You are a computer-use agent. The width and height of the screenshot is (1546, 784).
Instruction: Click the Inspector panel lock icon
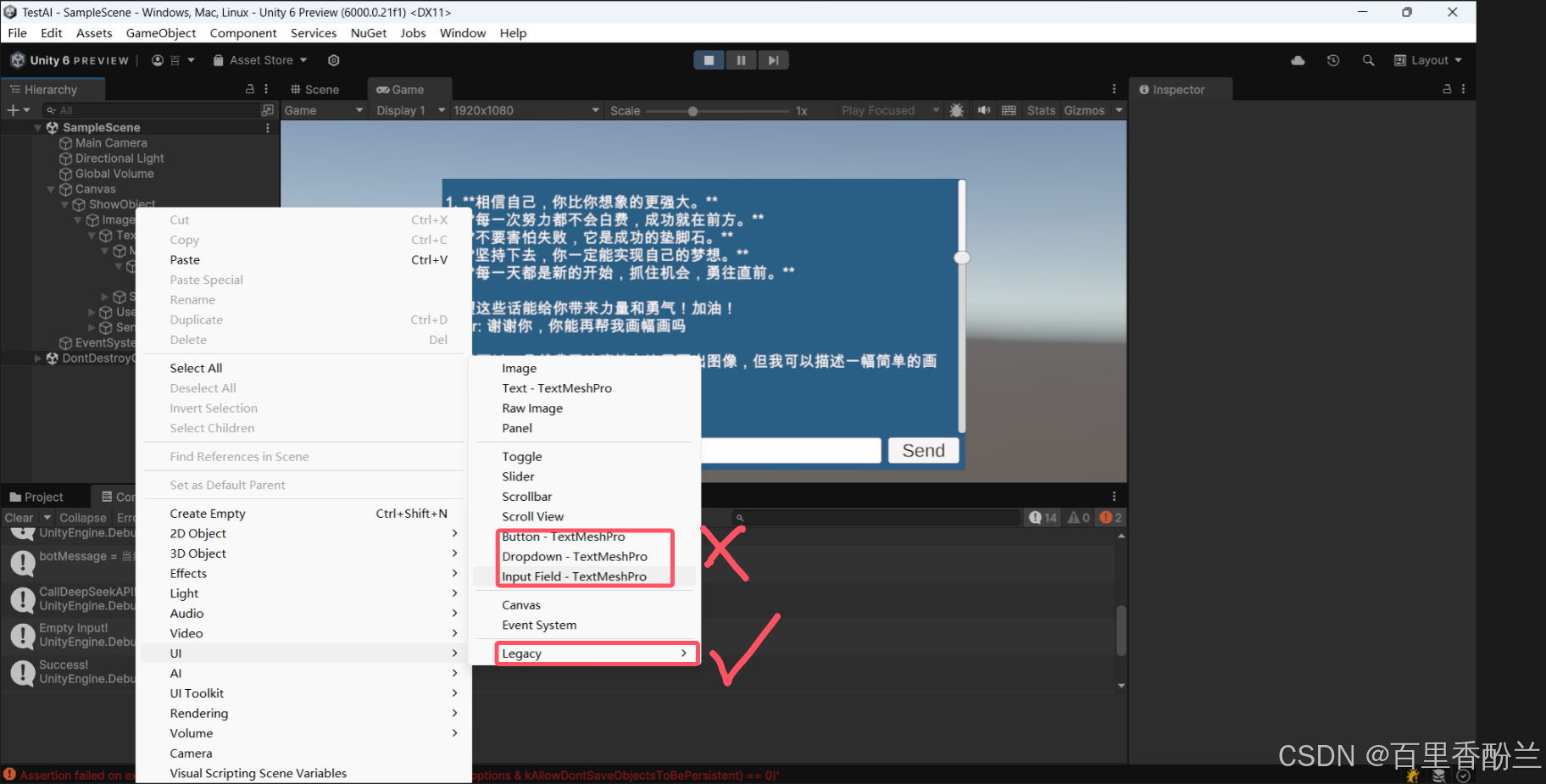[1447, 89]
